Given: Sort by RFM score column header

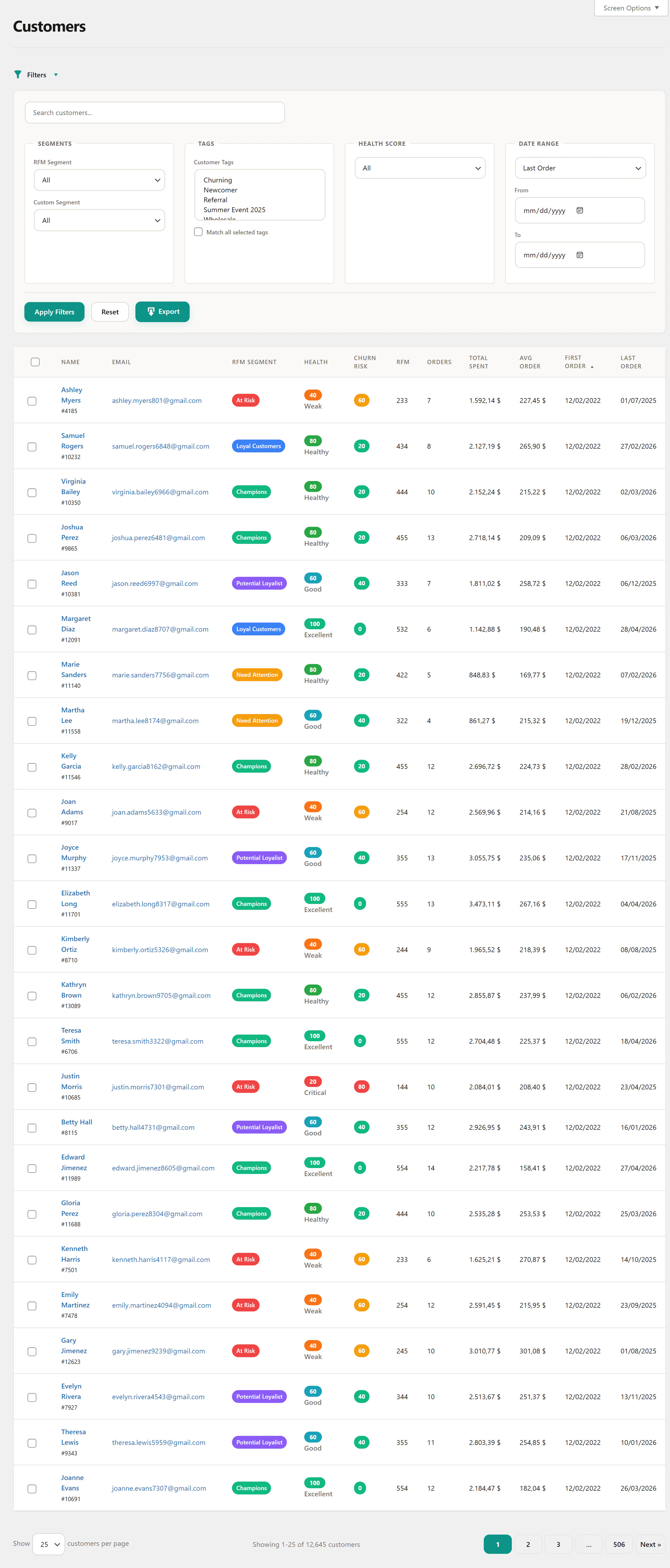Looking at the screenshot, I should 403,362.
